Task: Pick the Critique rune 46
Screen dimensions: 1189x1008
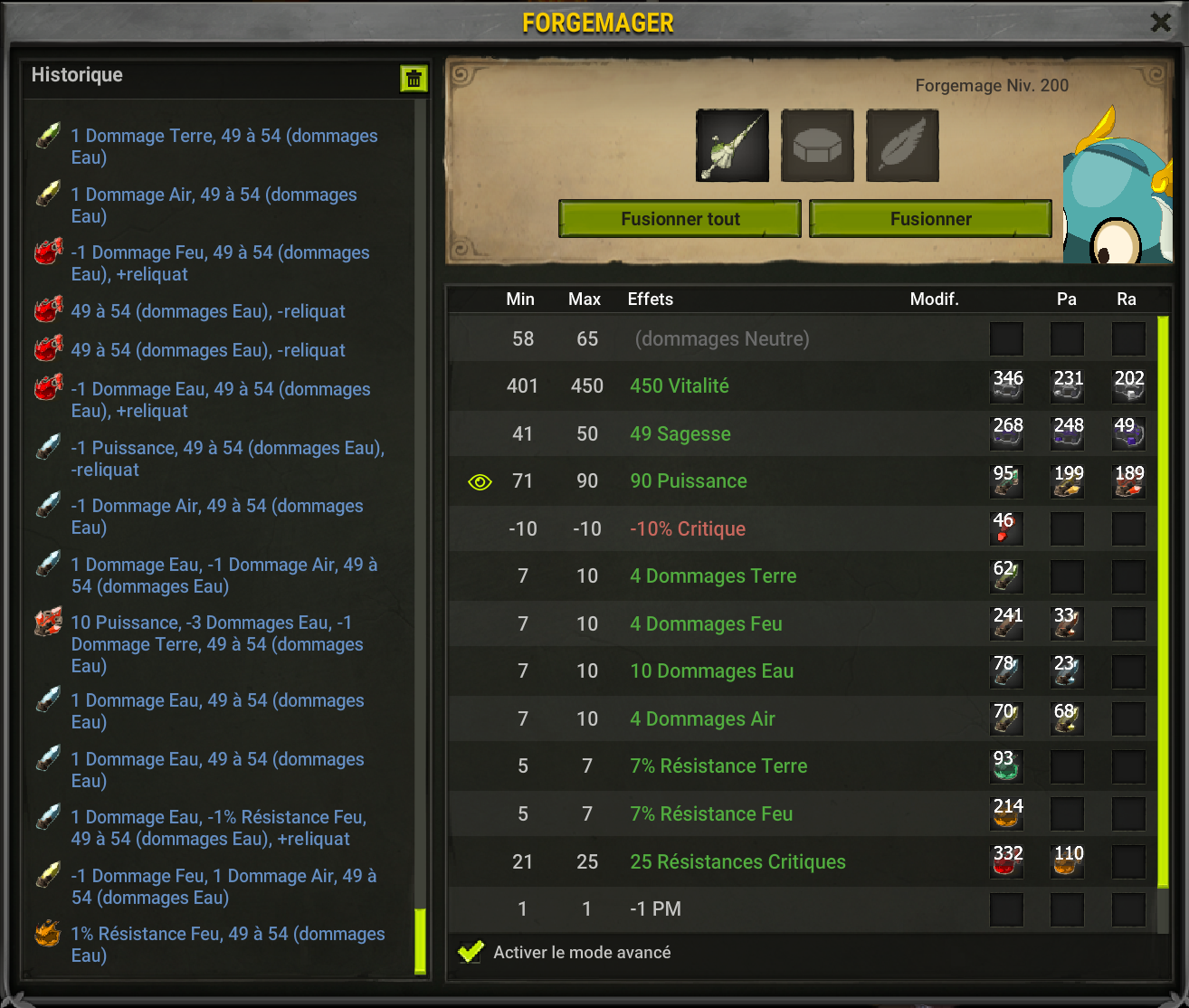Action: click(1007, 528)
